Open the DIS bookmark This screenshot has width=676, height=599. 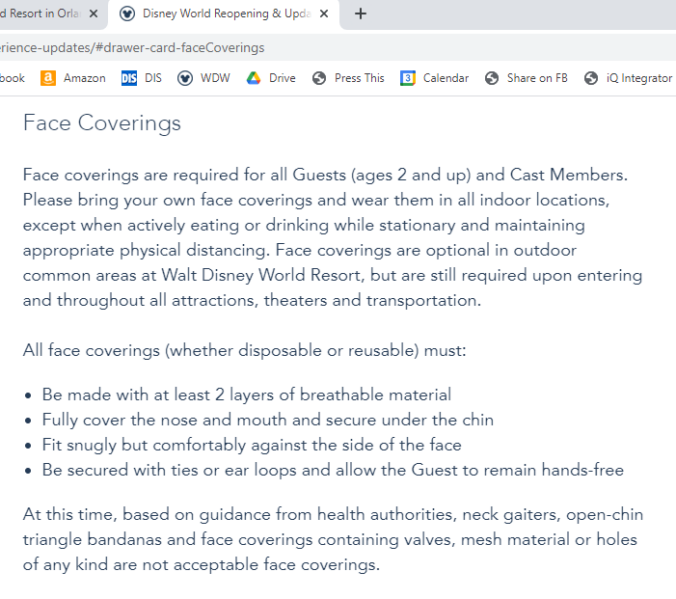141,78
